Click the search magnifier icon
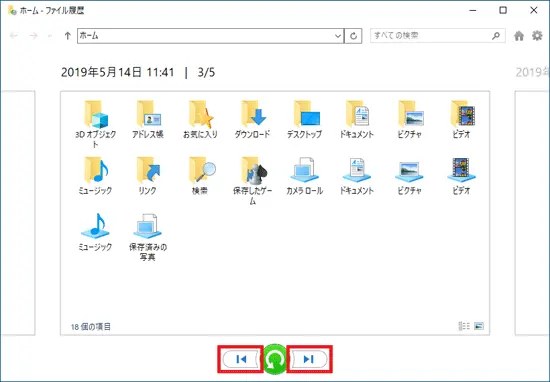 (496, 35)
